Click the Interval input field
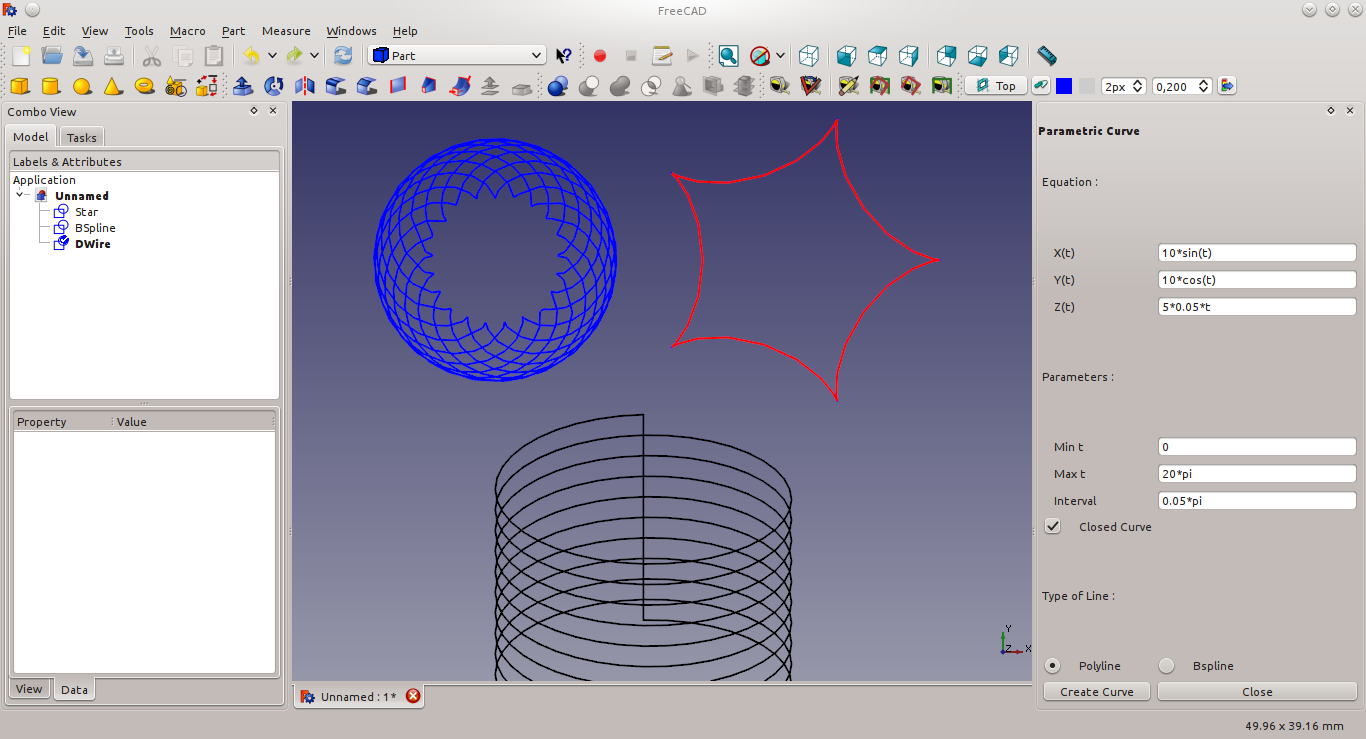This screenshot has width=1366, height=739. pyautogui.click(x=1257, y=501)
